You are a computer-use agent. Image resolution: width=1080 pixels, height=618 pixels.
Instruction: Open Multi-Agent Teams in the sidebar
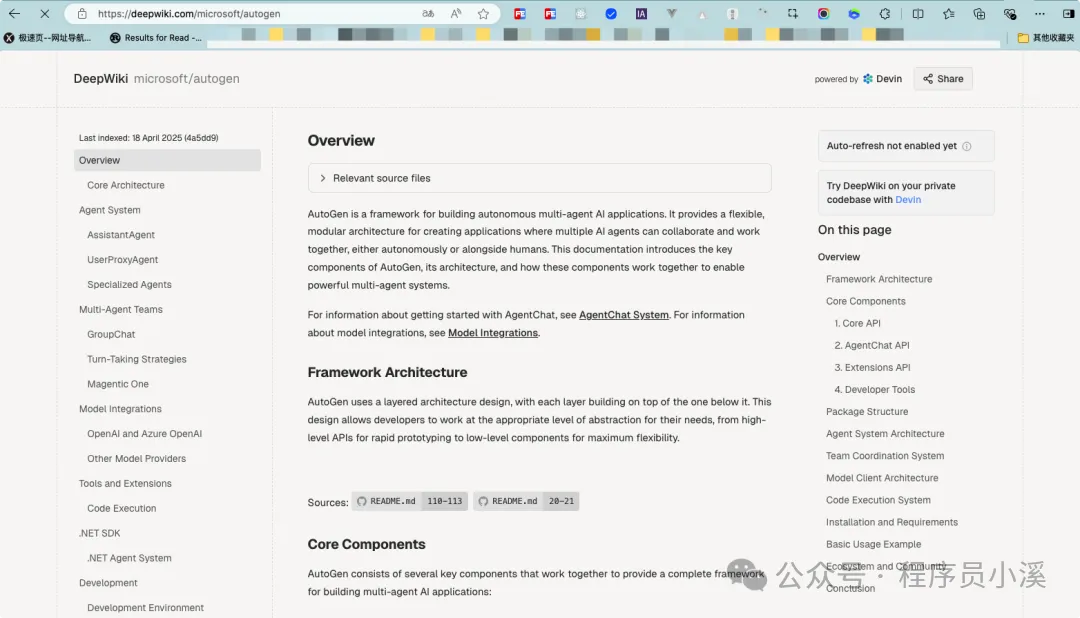tap(121, 309)
